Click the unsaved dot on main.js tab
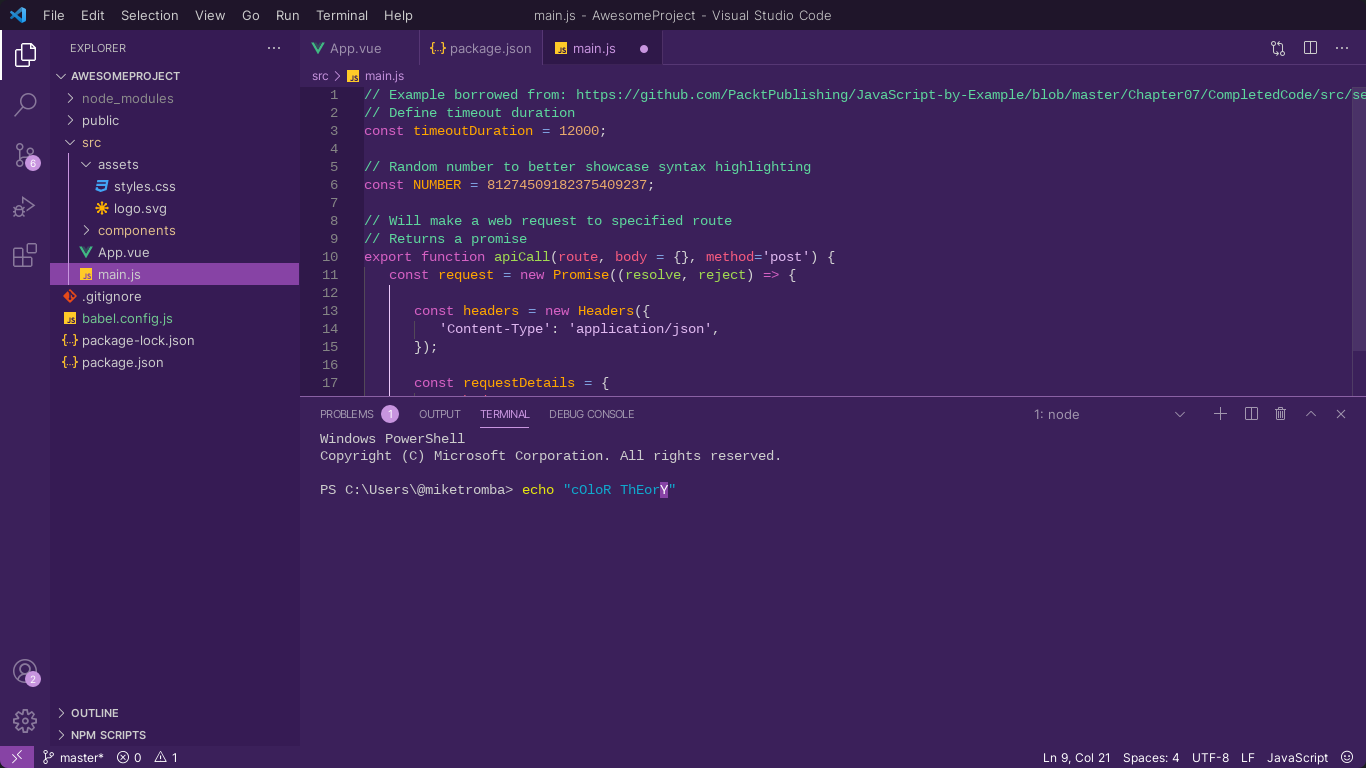The height and width of the screenshot is (768, 1366). point(644,48)
